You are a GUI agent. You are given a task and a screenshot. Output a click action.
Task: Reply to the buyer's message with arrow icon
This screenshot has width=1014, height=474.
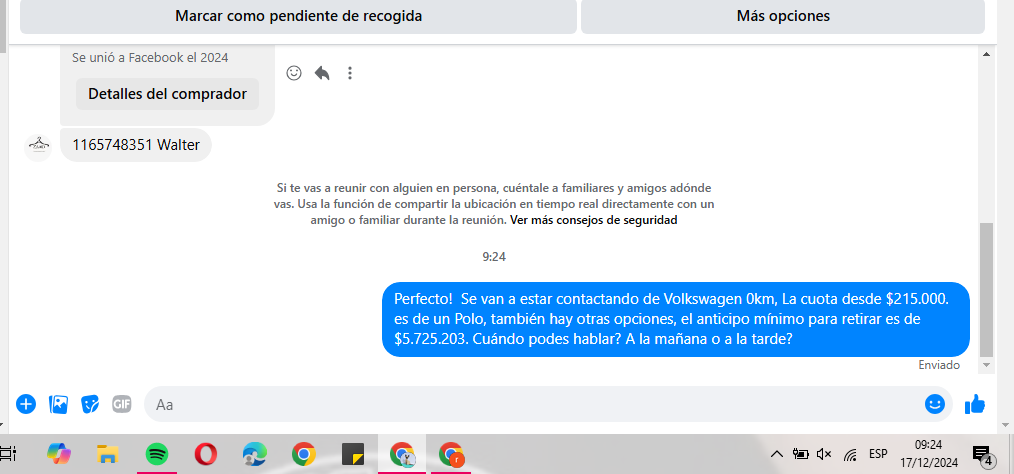[x=322, y=73]
